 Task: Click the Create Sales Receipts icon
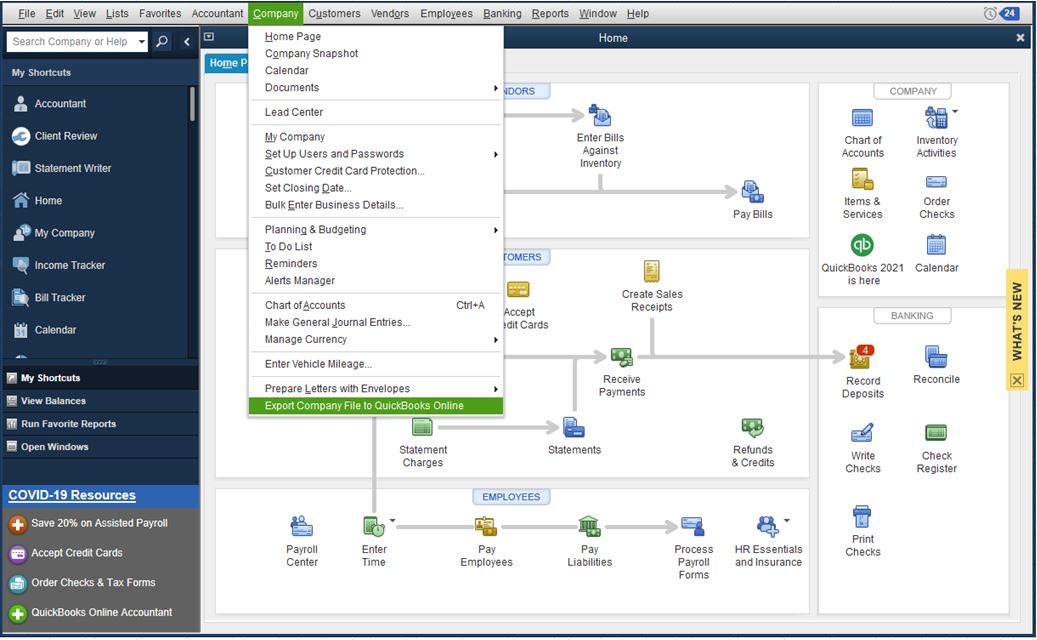click(651, 271)
